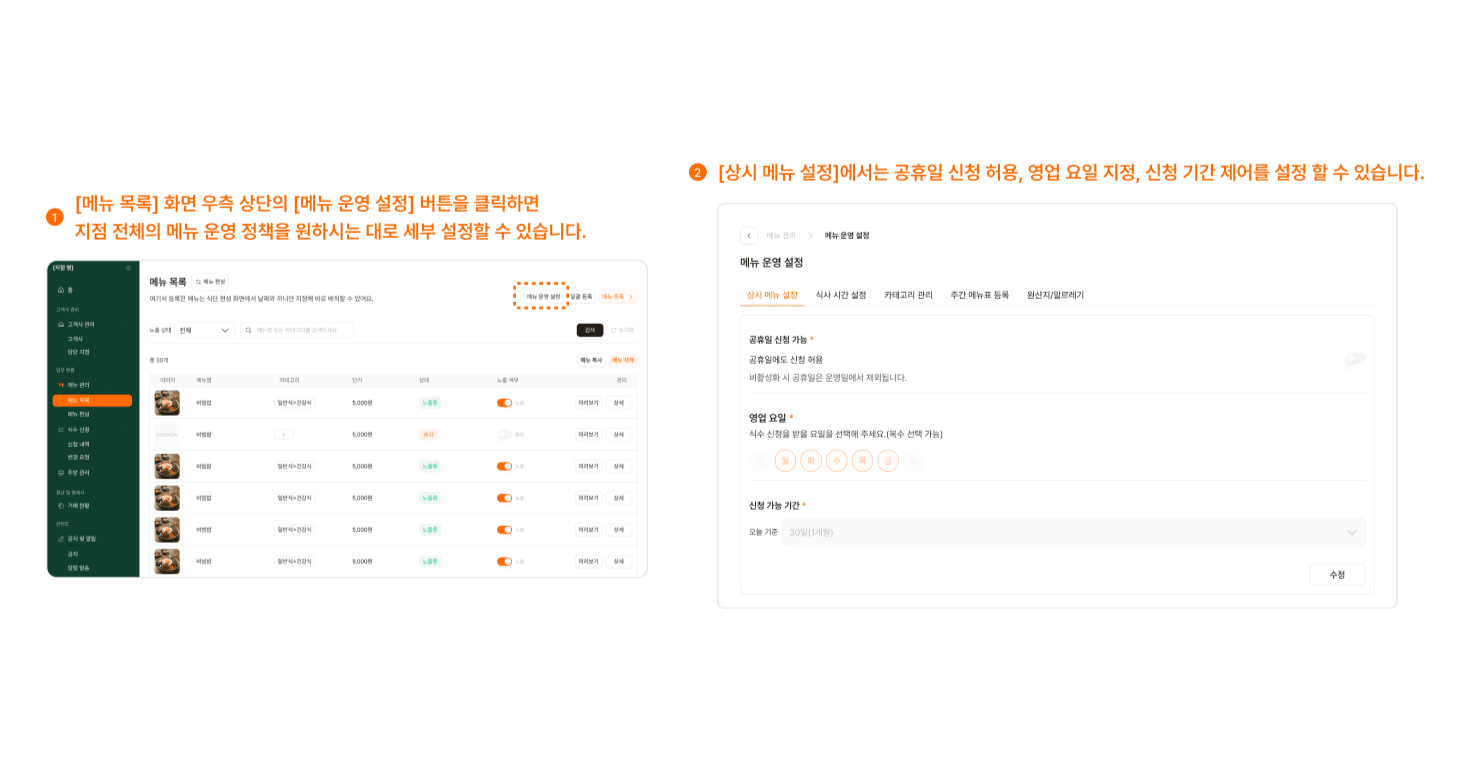
Task: Open 메뉴 등록 to add a menu
Action: click(x=617, y=297)
